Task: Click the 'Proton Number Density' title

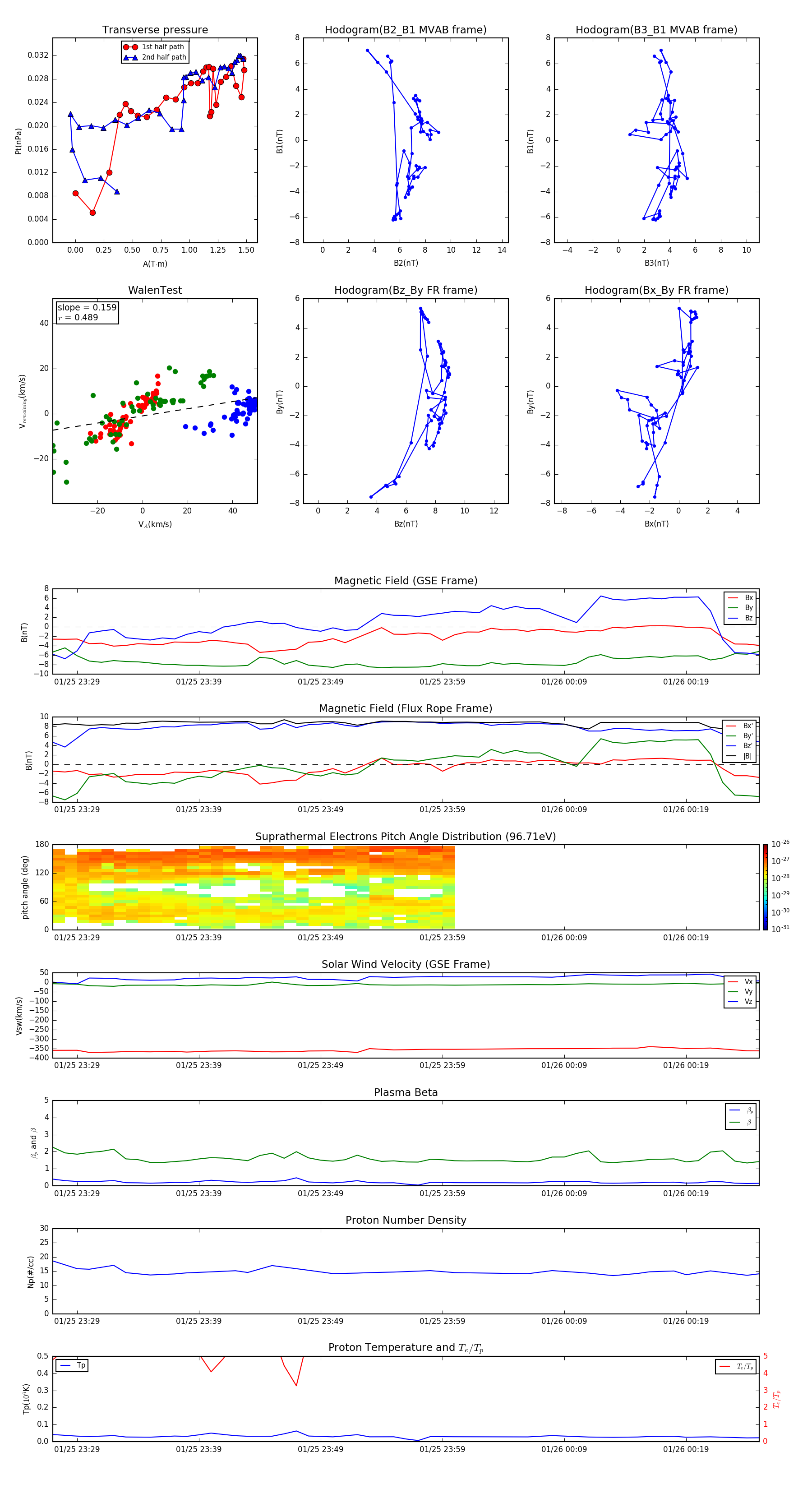Action: tap(406, 1220)
